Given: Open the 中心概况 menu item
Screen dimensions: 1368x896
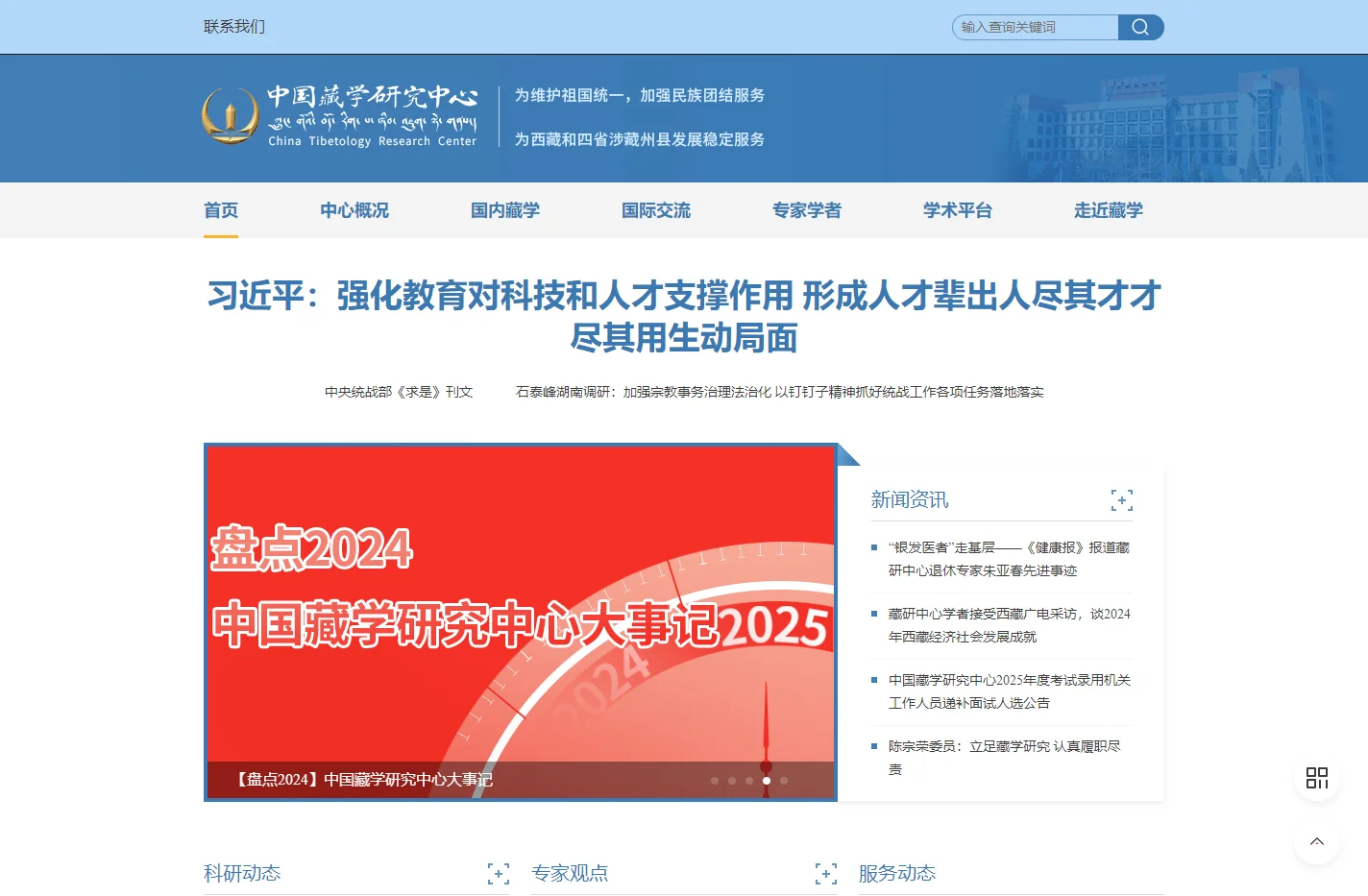Looking at the screenshot, I should pos(354,210).
